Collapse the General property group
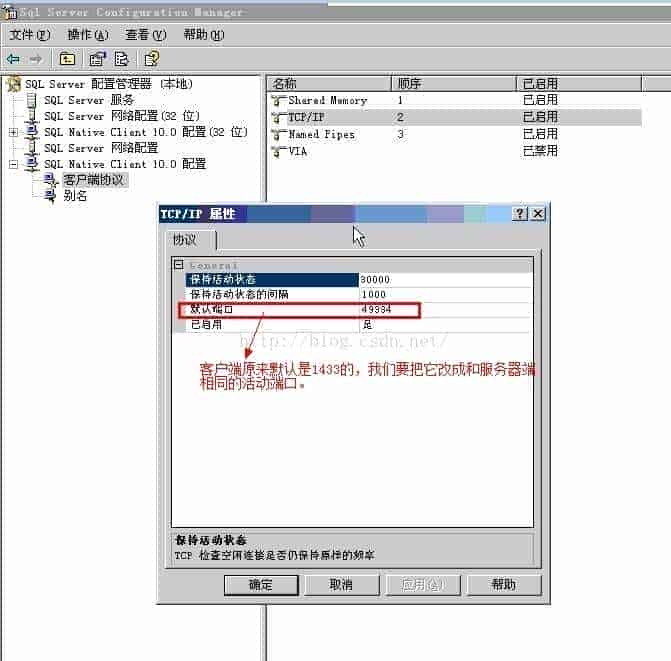This screenshot has width=671, height=661. [178, 265]
